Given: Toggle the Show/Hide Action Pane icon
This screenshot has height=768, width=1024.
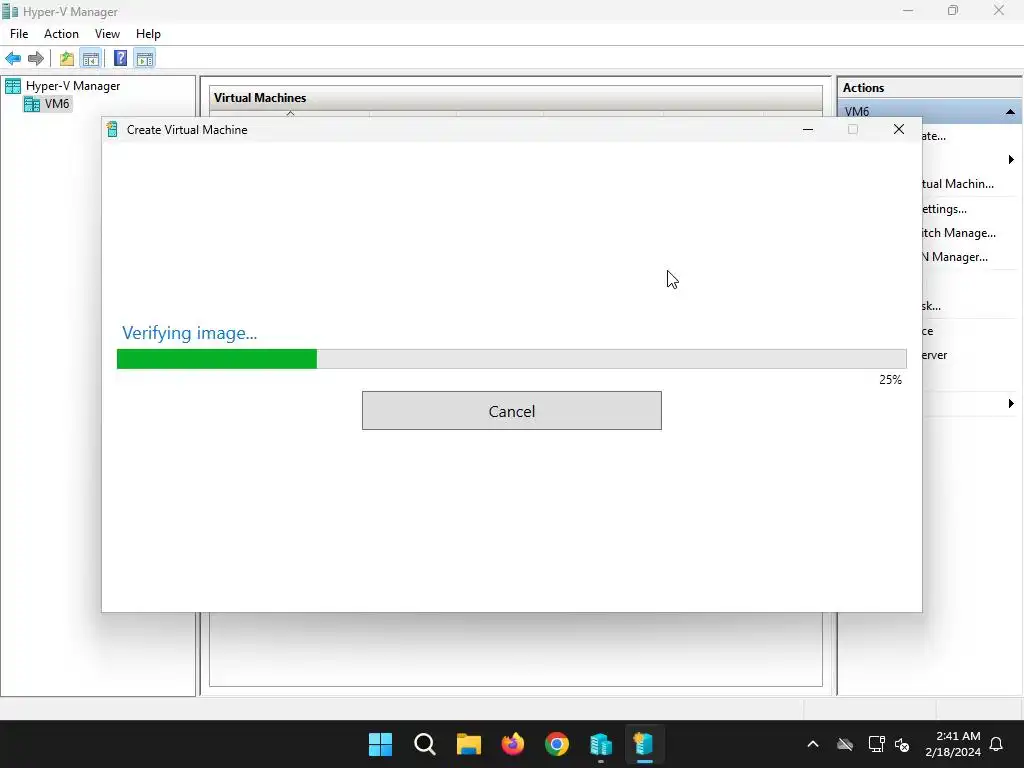Looking at the screenshot, I should (145, 59).
